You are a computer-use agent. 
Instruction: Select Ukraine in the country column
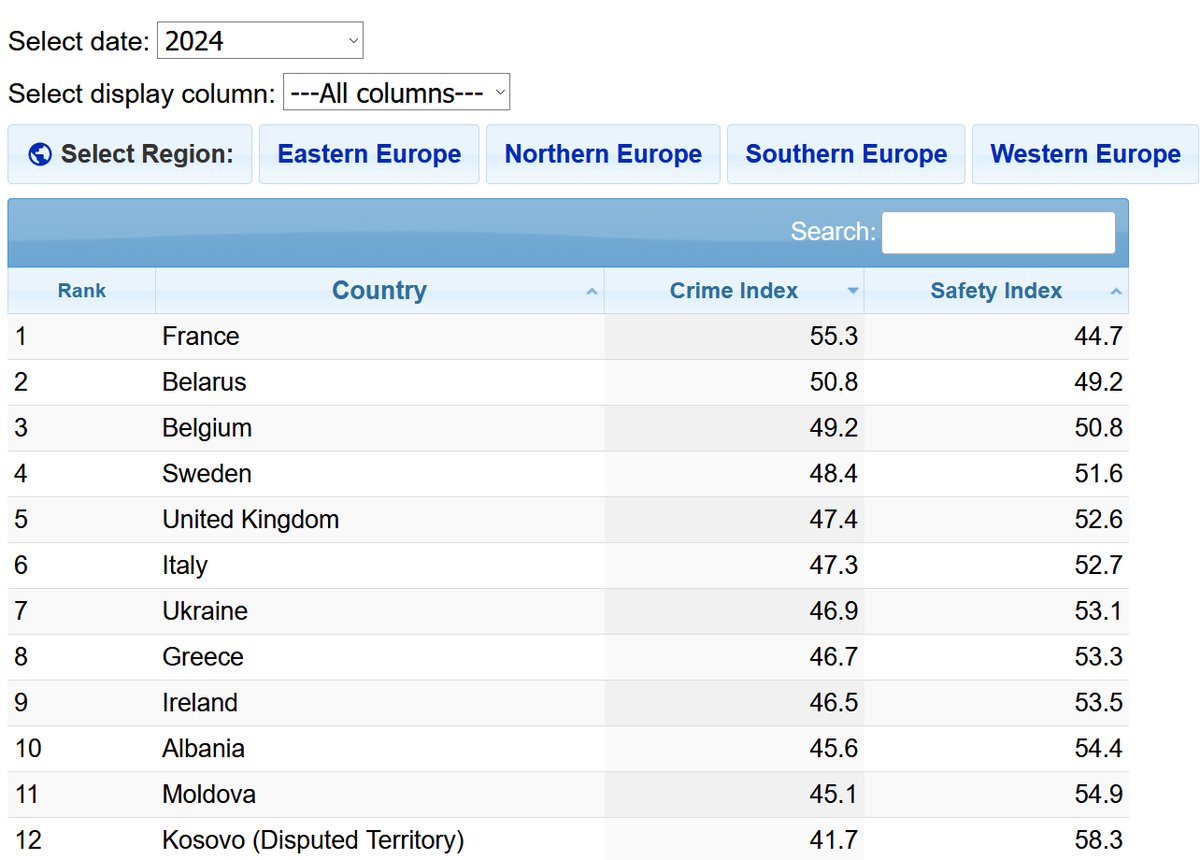[x=205, y=611]
